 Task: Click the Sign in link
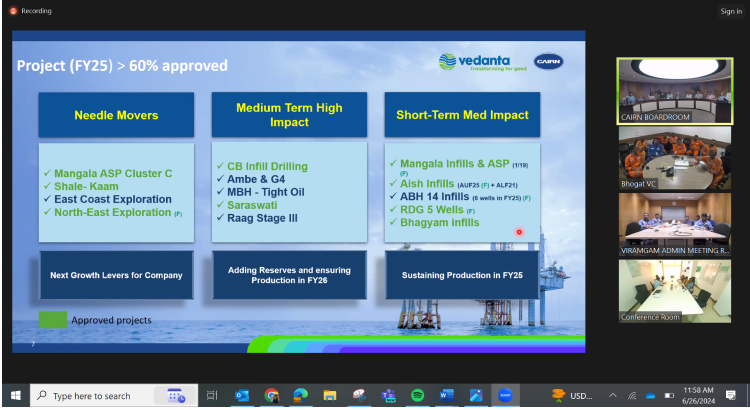(730, 11)
